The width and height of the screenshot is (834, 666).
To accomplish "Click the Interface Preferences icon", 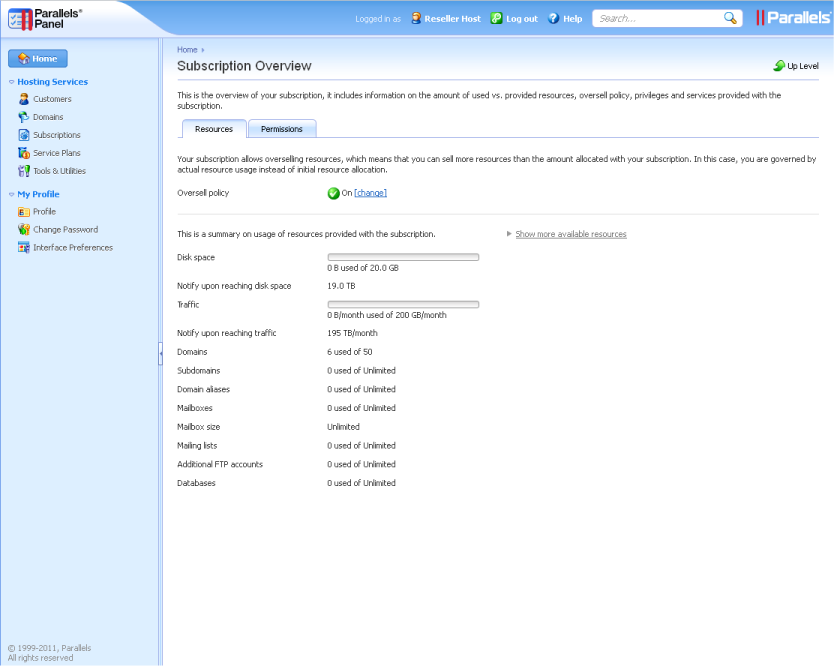I will click(x=23, y=247).
